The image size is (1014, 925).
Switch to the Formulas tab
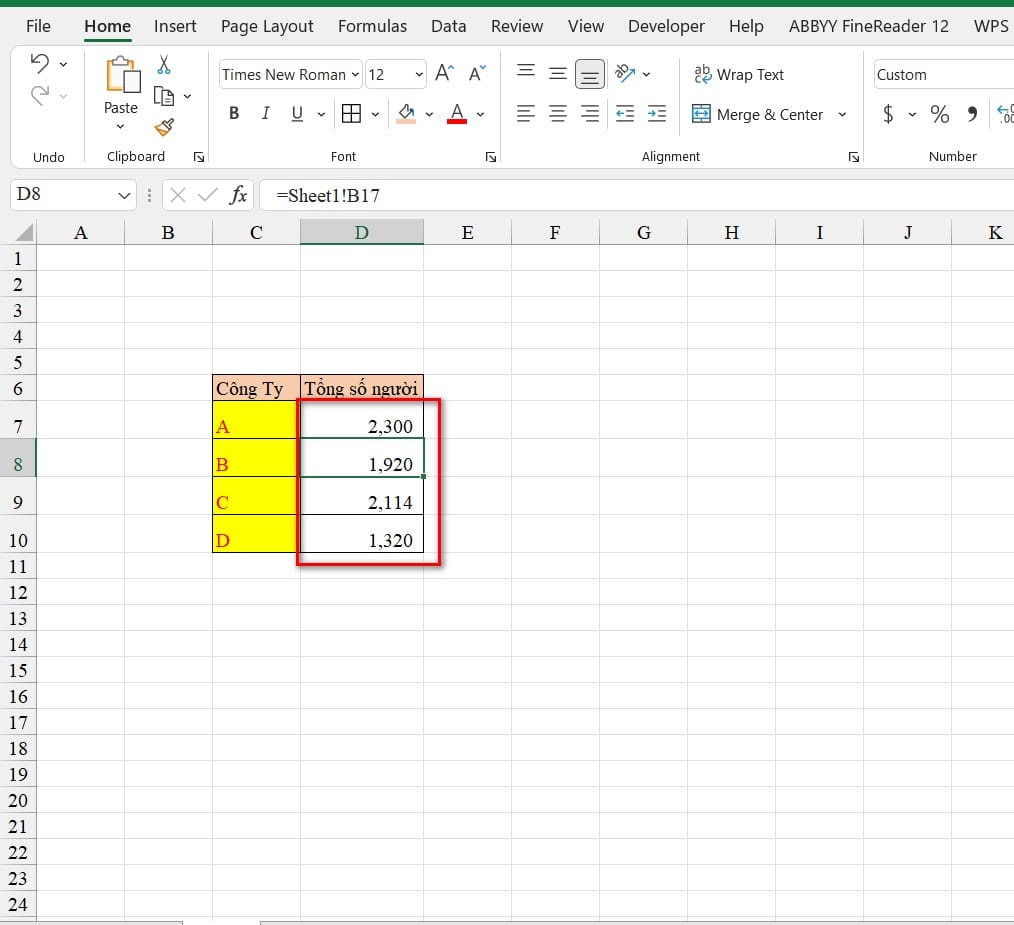372,26
